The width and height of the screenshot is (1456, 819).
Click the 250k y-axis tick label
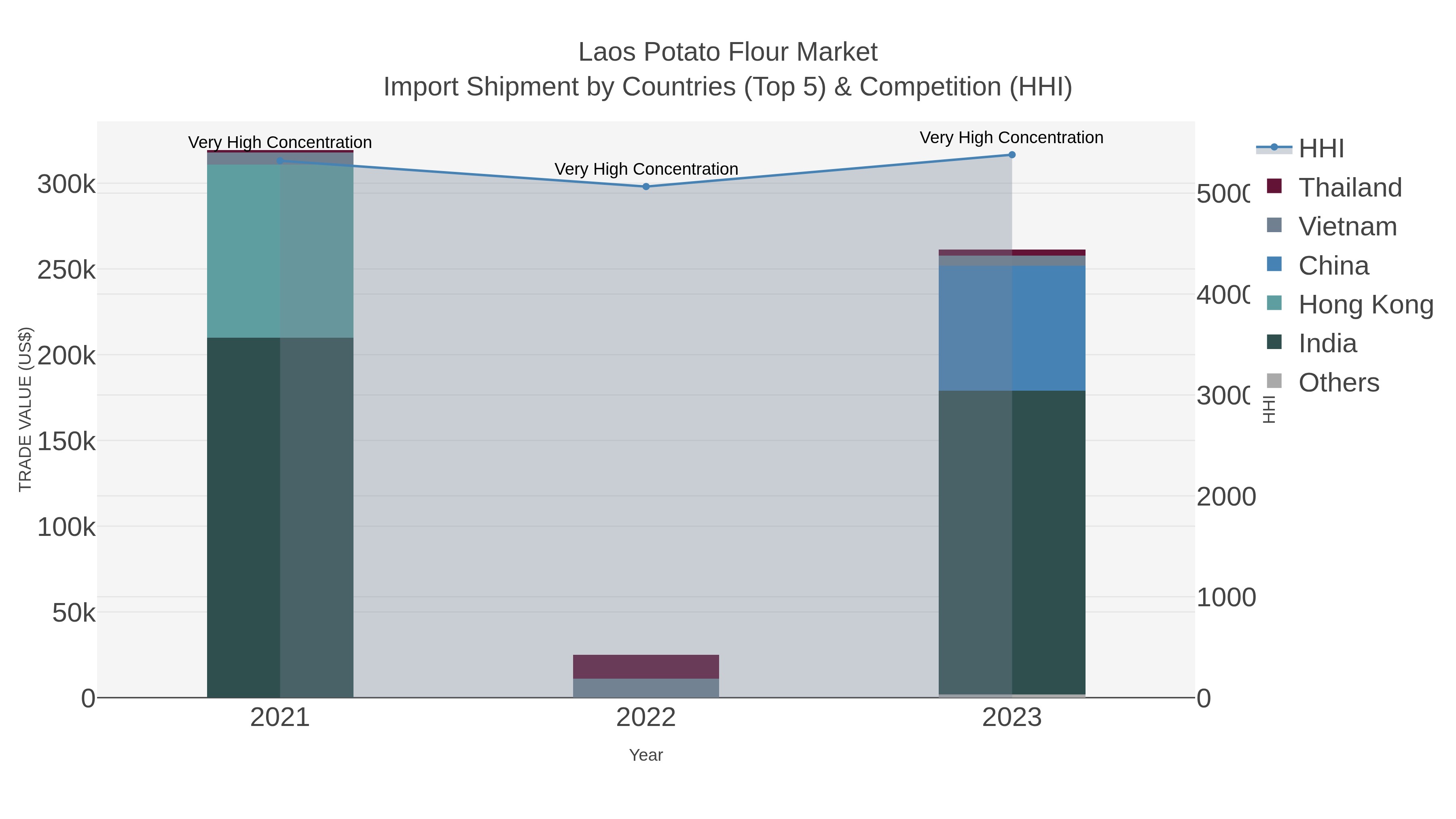point(66,270)
